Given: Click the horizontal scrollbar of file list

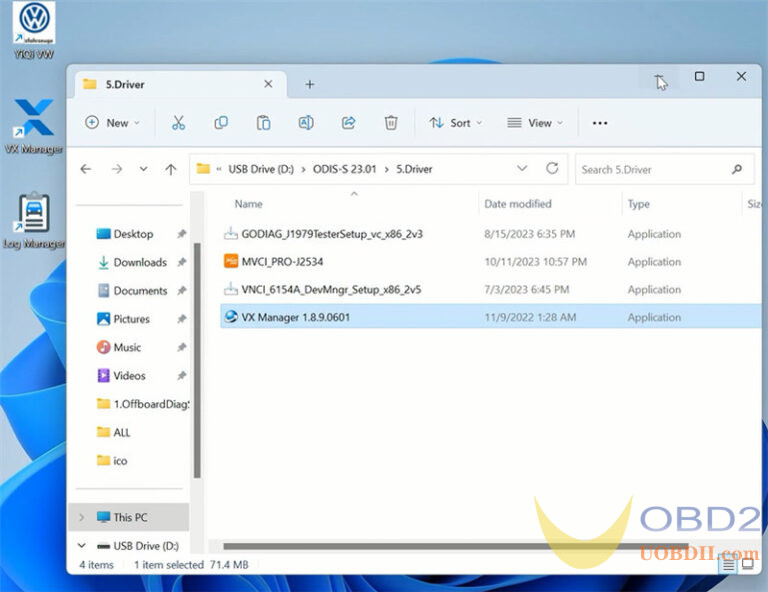Looking at the screenshot, I should point(456,546).
